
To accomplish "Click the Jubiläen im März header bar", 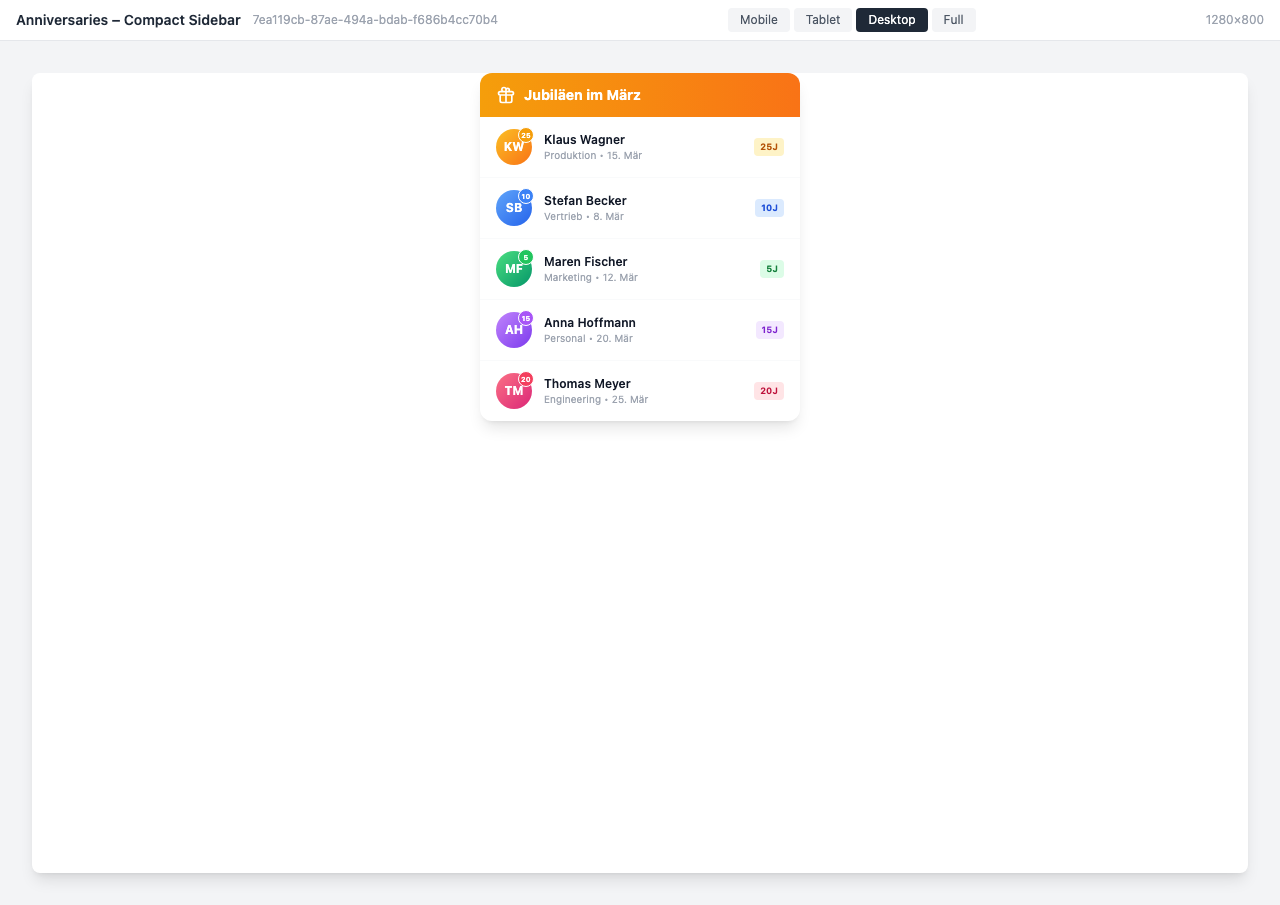I will point(639,94).
